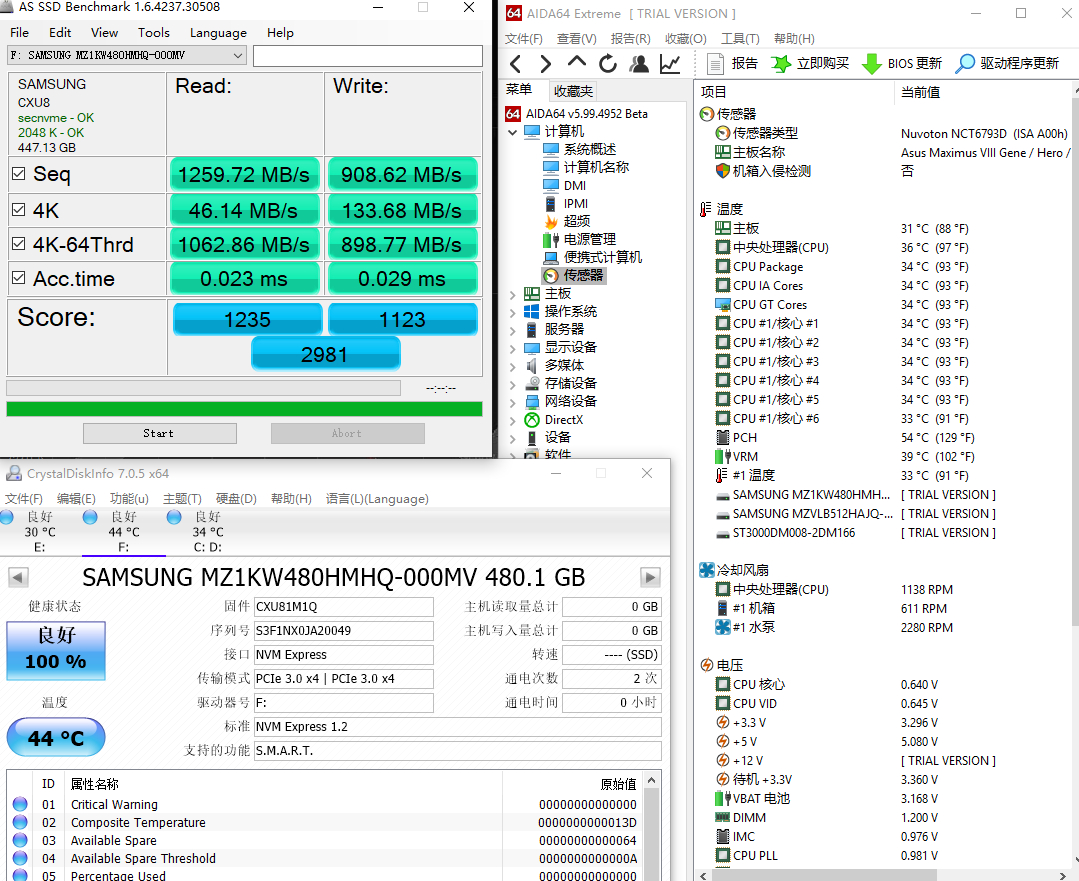Screen dimensions: 1079x881
Task: Click the AIDA64 v5.99.4952 Beta root node
Action: (x=577, y=114)
